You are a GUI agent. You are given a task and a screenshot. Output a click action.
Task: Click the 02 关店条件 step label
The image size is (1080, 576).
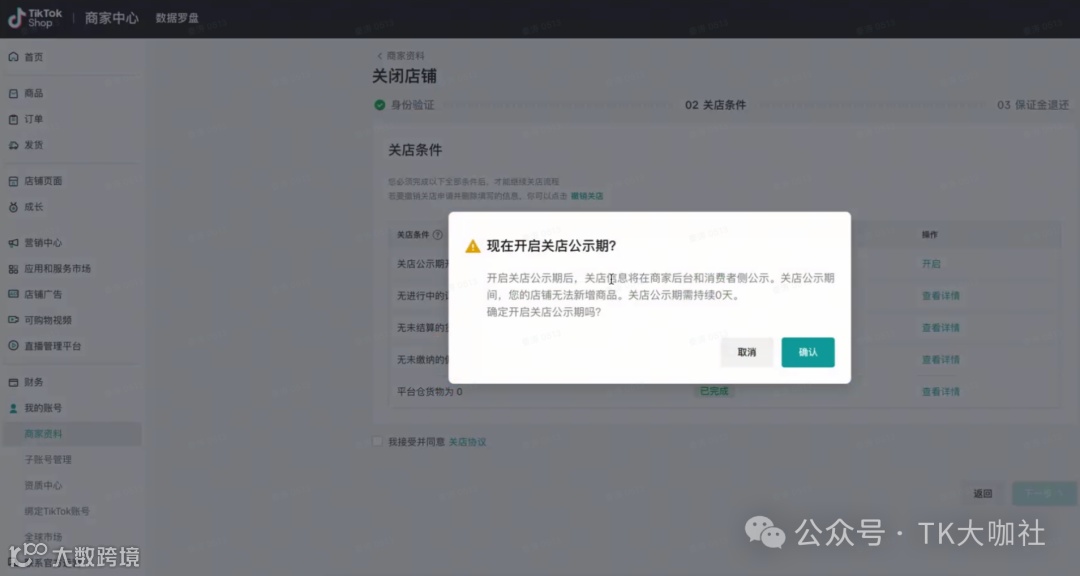(715, 105)
